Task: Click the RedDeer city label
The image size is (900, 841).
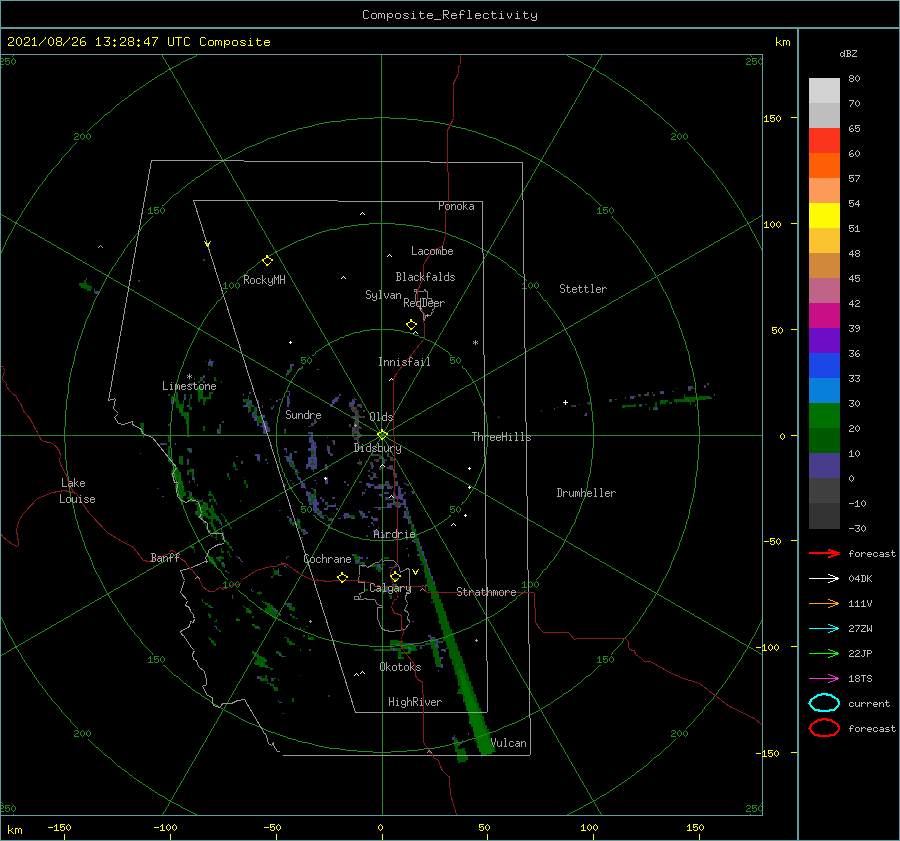Action: [x=424, y=303]
